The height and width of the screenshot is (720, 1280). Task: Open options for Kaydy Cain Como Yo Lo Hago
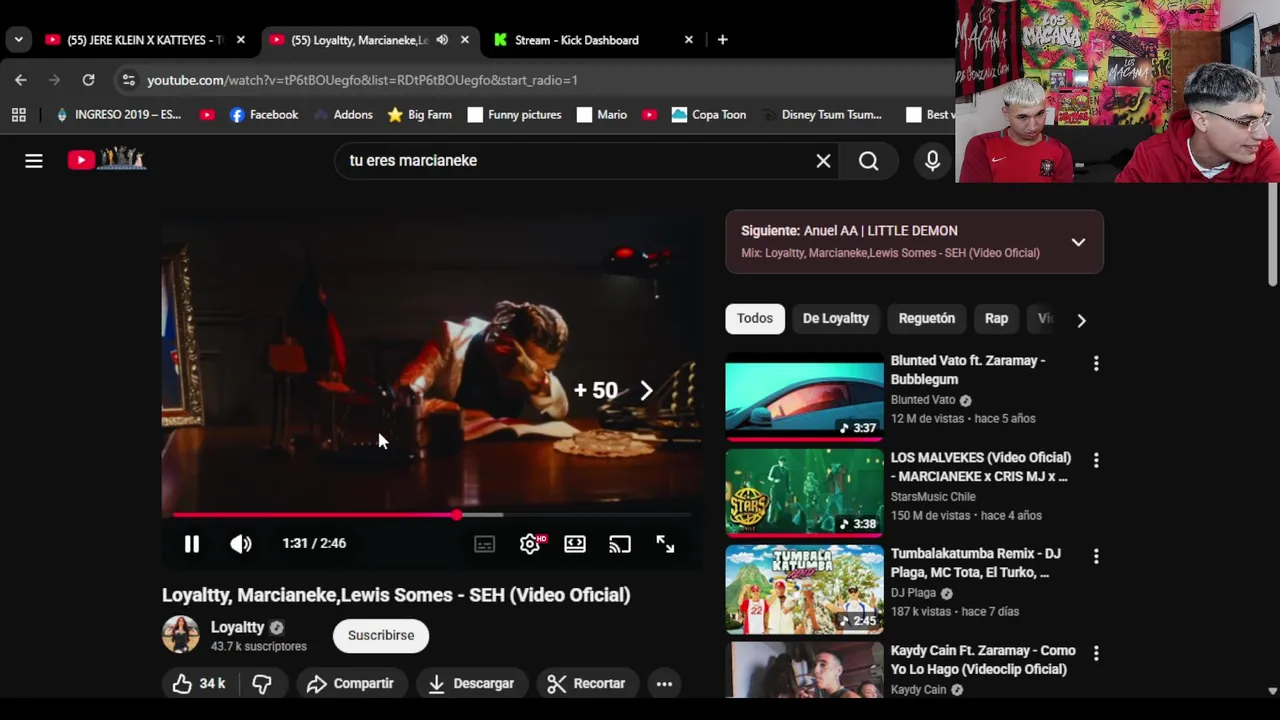coord(1096,653)
